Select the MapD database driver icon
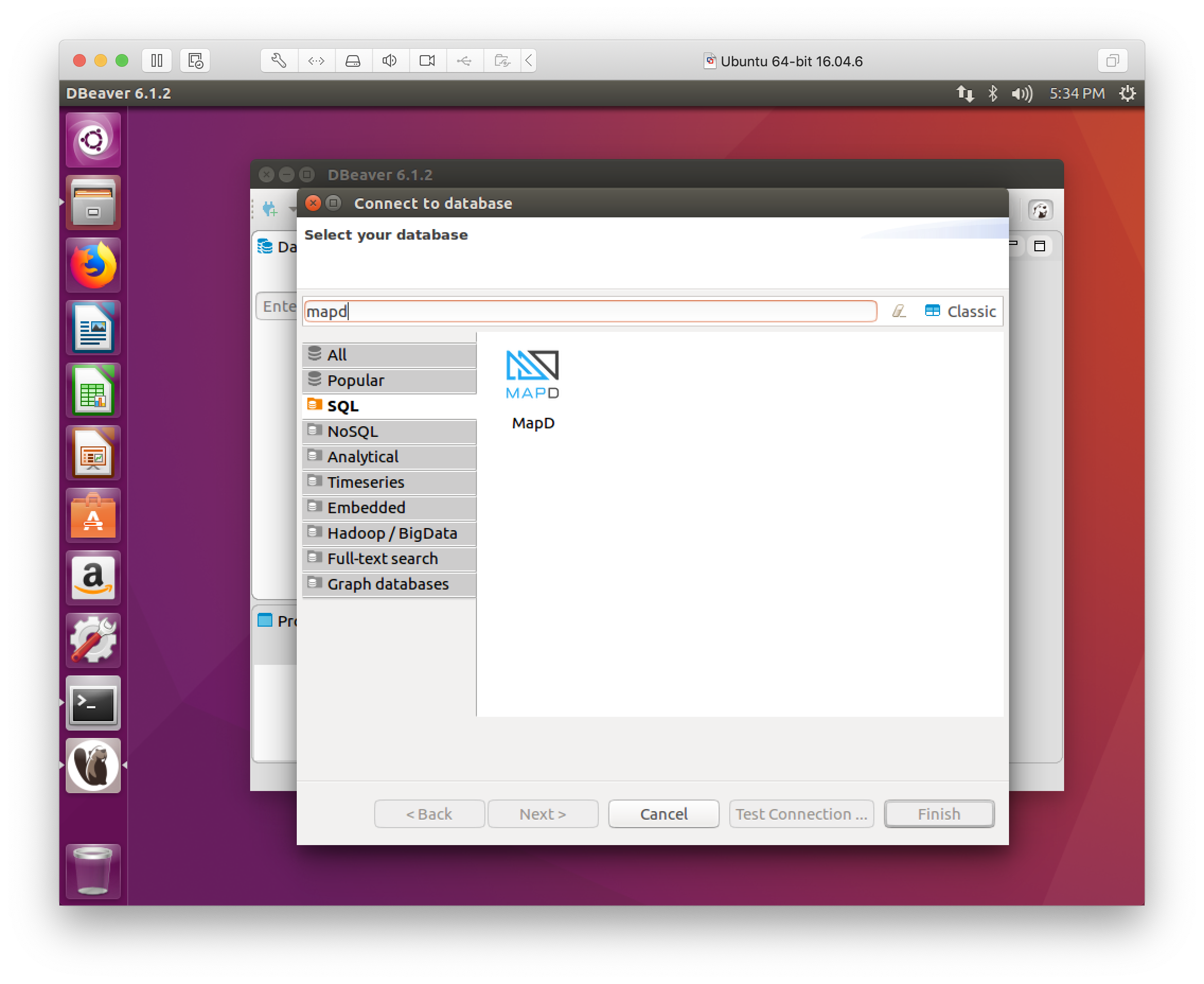 click(532, 374)
